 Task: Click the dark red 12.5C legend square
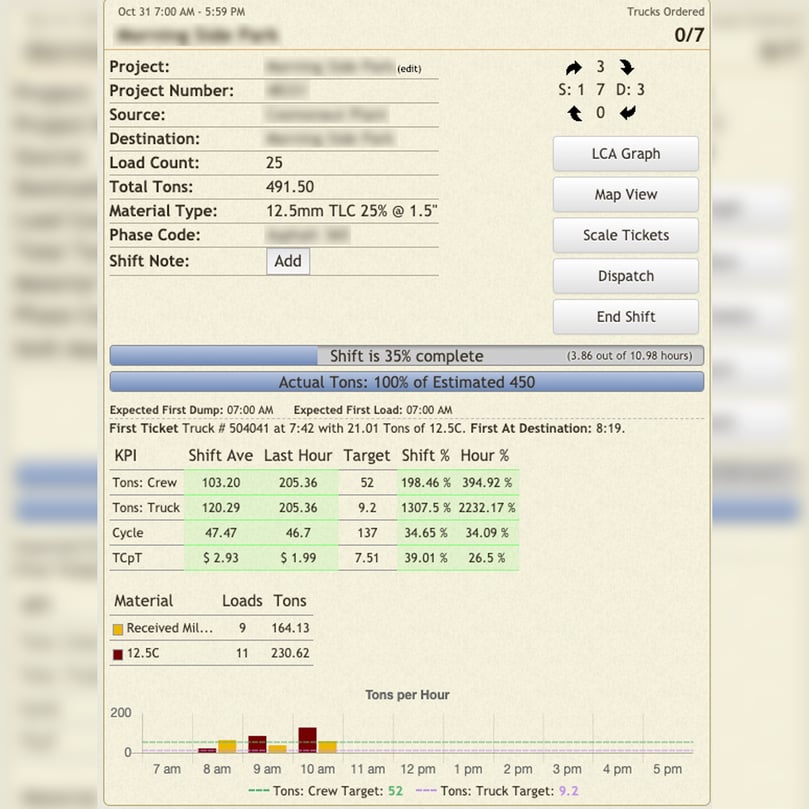pyautogui.click(x=118, y=654)
